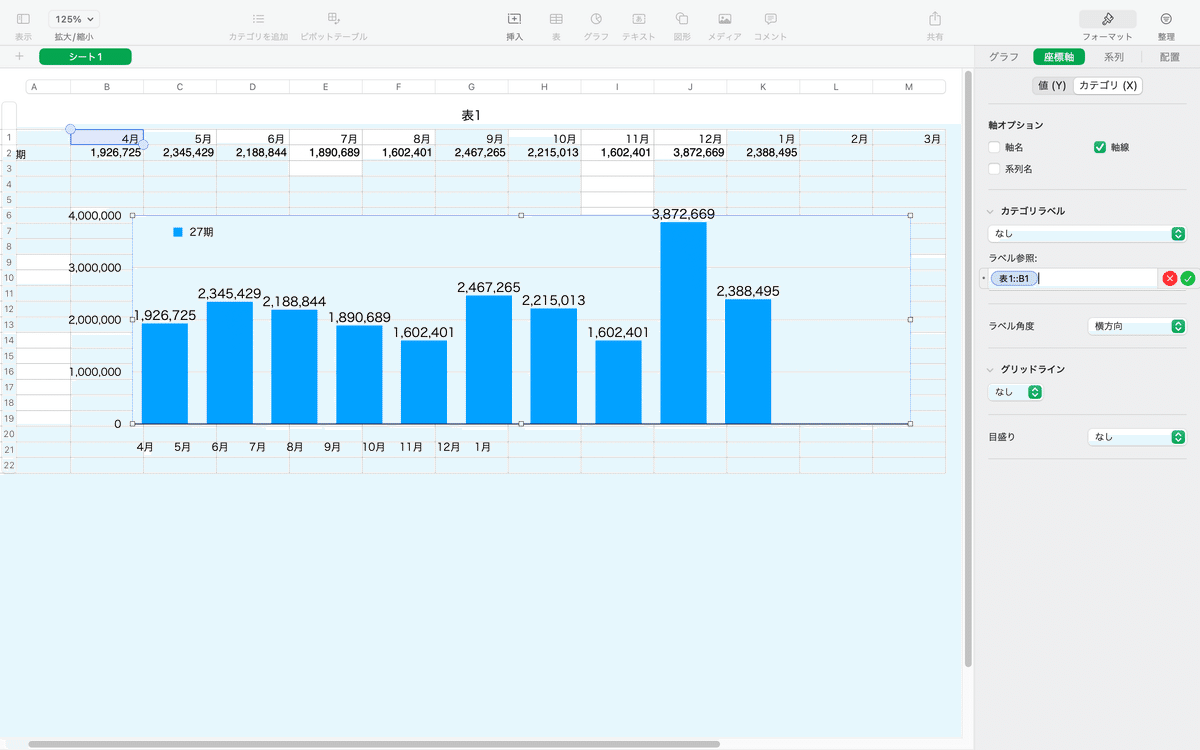The image size is (1200, 750).
Task: Click the tallest bar labeled 3,872,669
Action: [683, 323]
